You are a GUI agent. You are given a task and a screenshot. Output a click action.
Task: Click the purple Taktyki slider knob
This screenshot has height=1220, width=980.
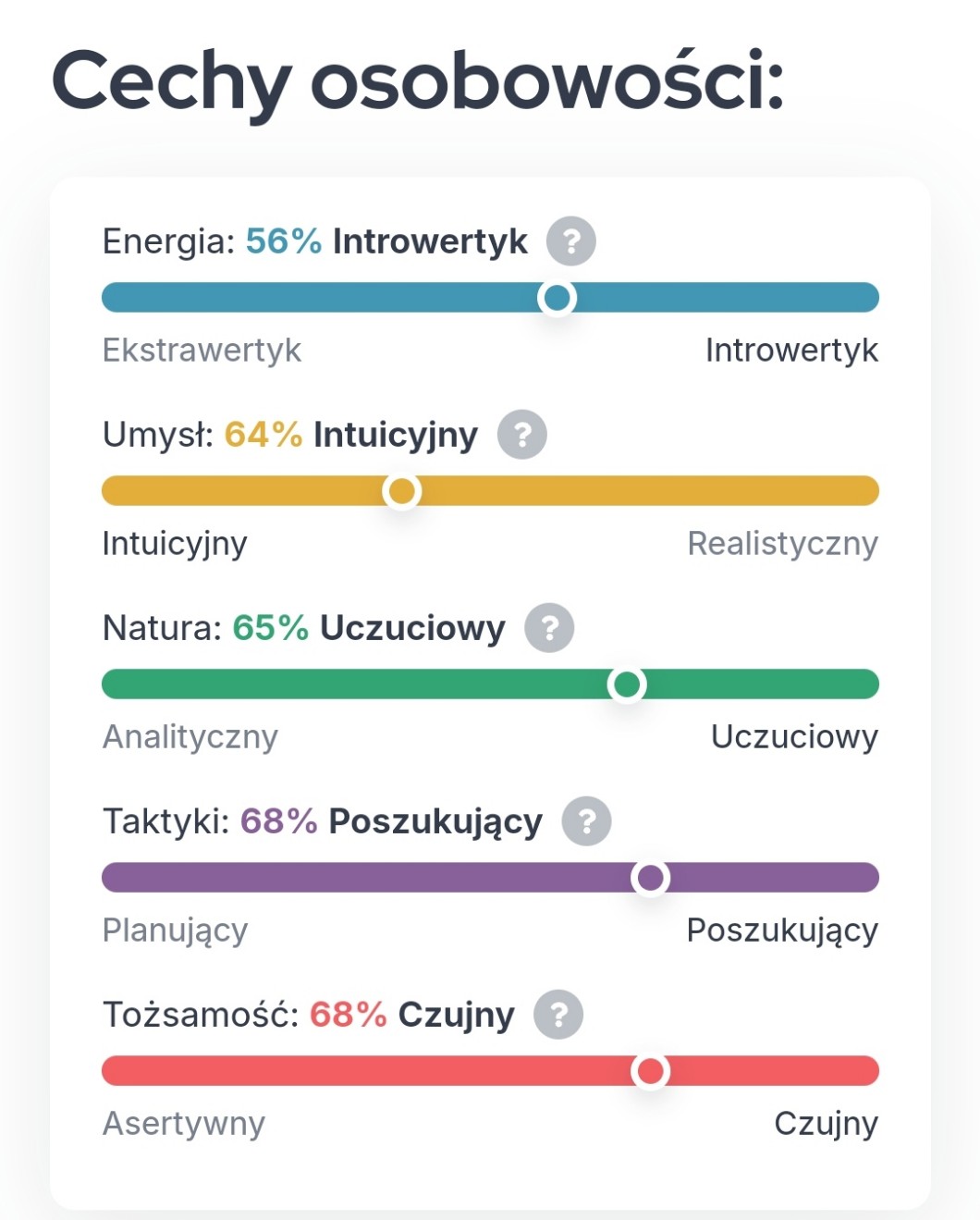[x=650, y=878]
